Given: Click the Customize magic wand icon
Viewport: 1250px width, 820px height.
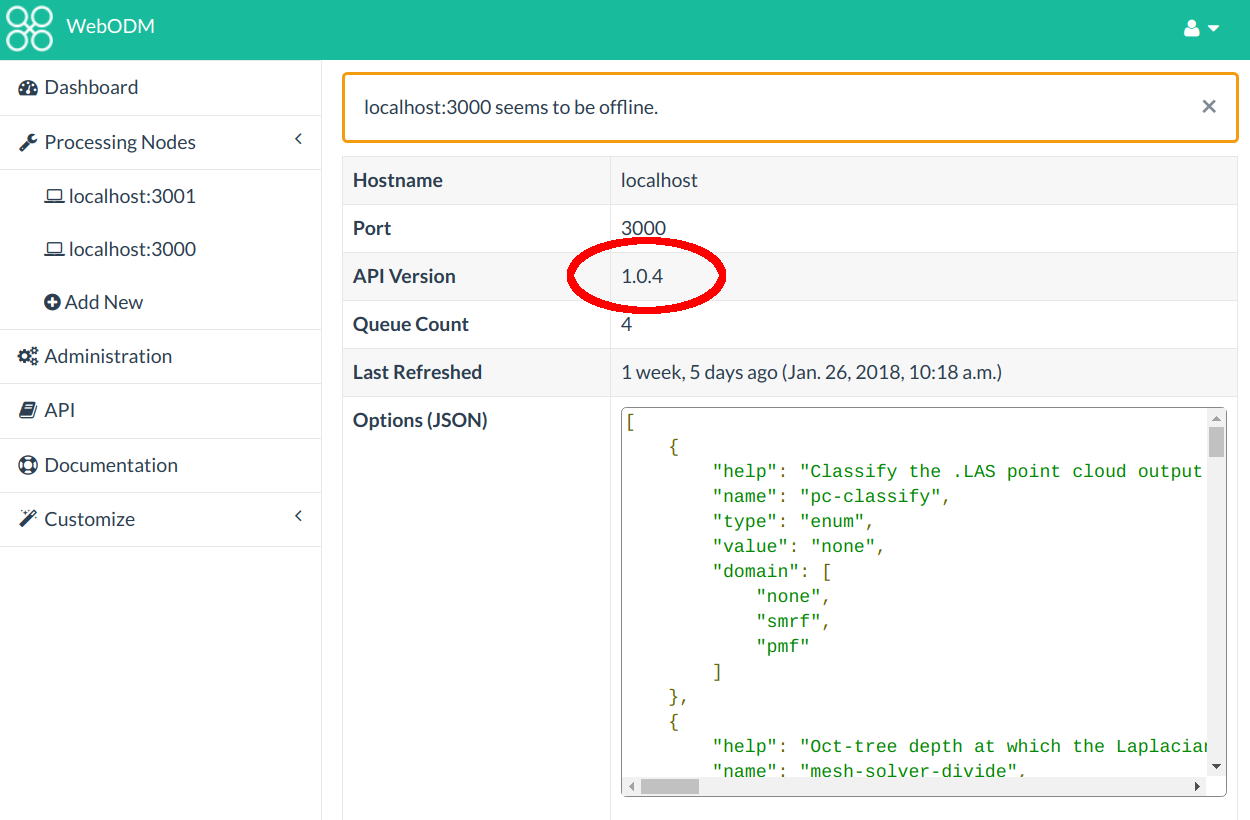Looking at the screenshot, I should pyautogui.click(x=28, y=520).
